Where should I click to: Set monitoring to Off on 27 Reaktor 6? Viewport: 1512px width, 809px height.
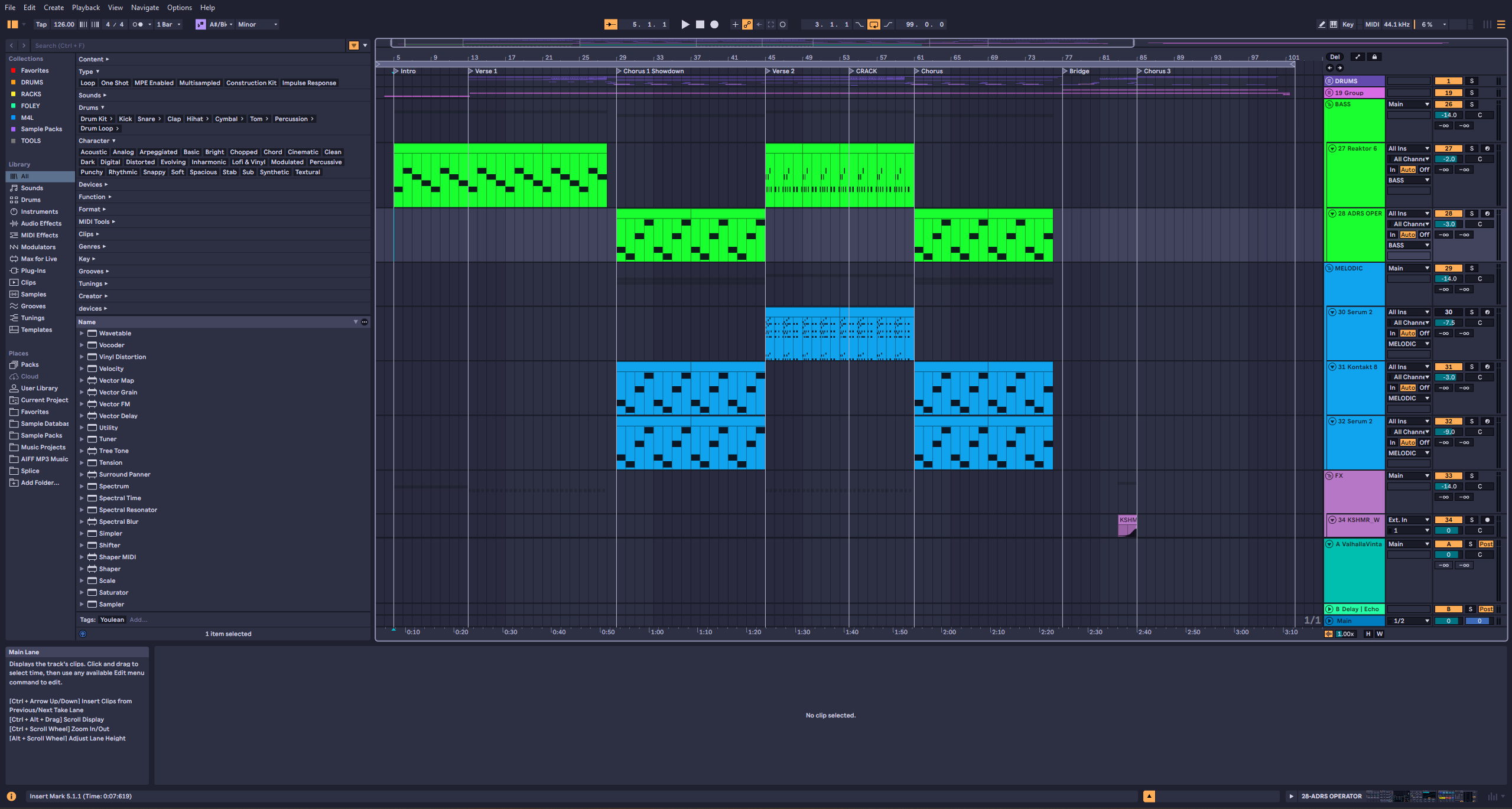coord(1424,169)
